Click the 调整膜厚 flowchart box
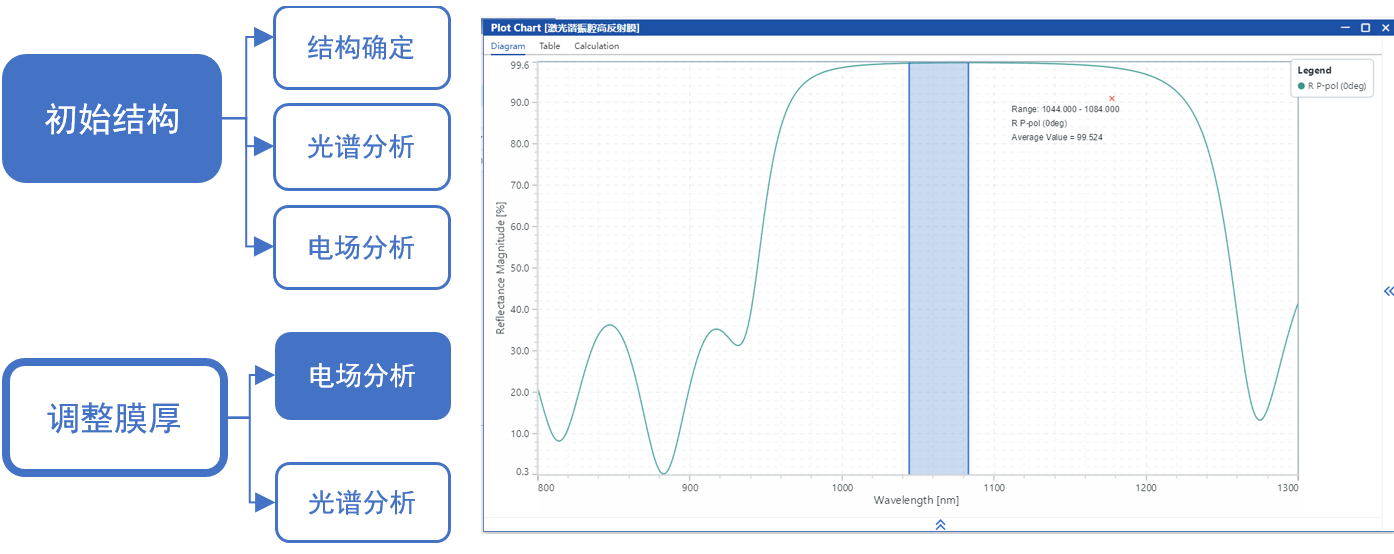The height and width of the screenshot is (554, 1394). point(114,417)
